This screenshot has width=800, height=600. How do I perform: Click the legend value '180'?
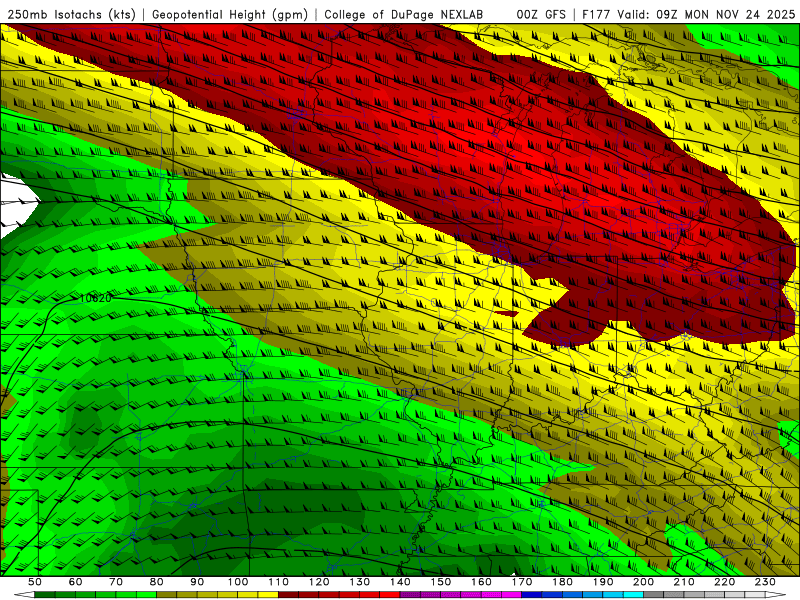562,582
